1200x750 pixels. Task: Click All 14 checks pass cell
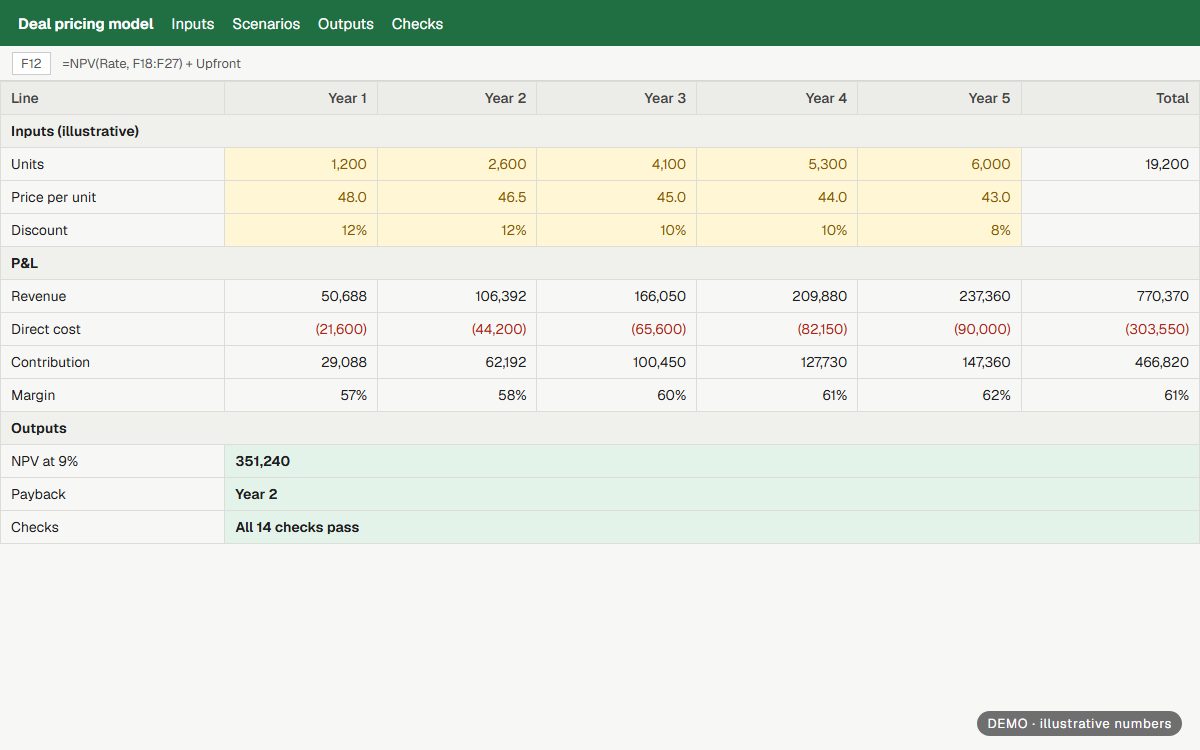[712, 527]
